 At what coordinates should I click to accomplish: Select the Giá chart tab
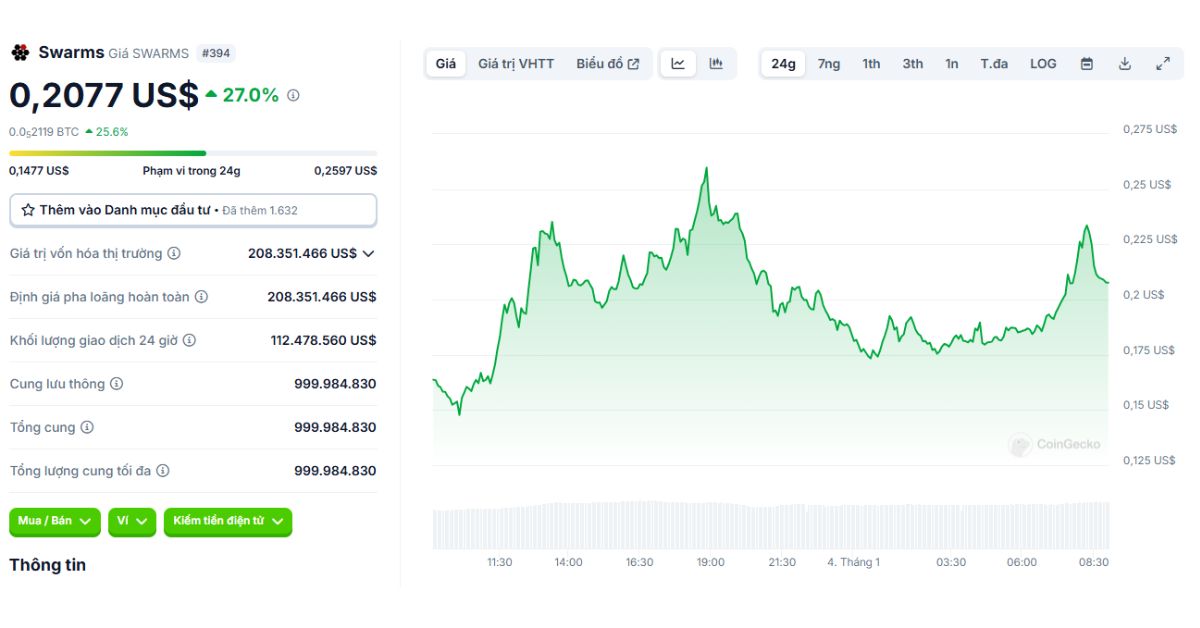[x=446, y=64]
